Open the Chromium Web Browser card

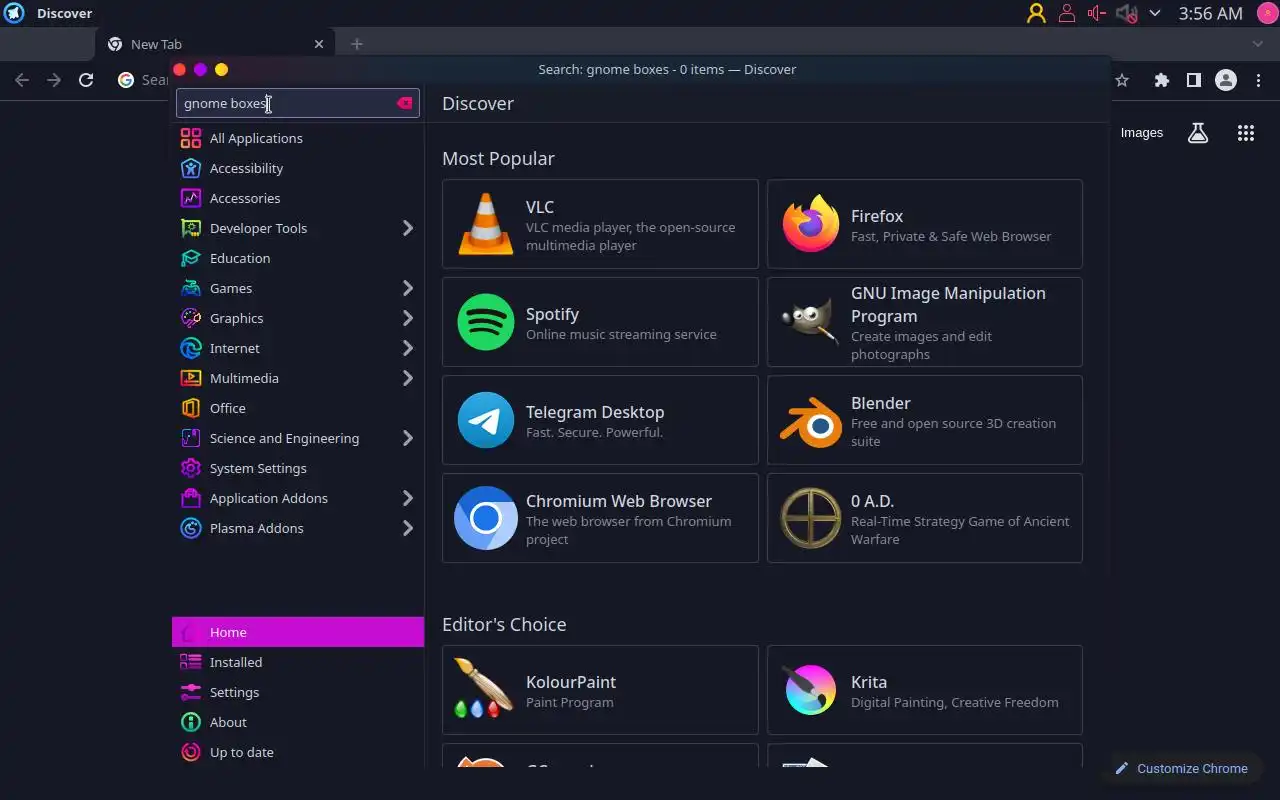(x=600, y=518)
